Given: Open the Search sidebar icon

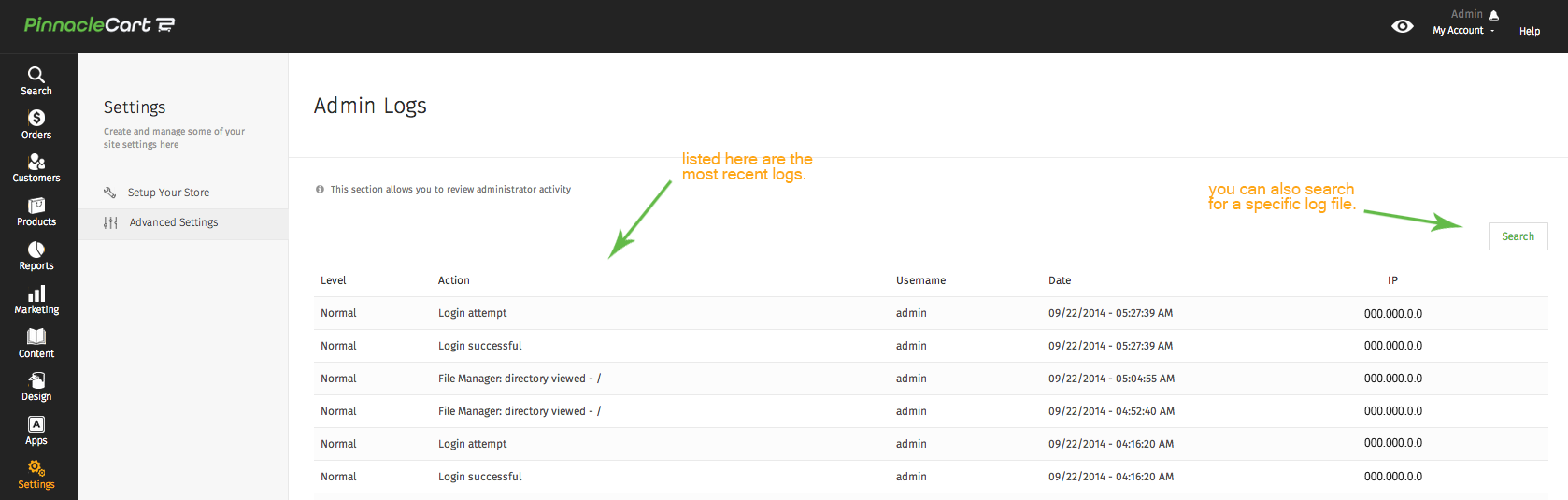Looking at the screenshot, I should [x=36, y=80].
